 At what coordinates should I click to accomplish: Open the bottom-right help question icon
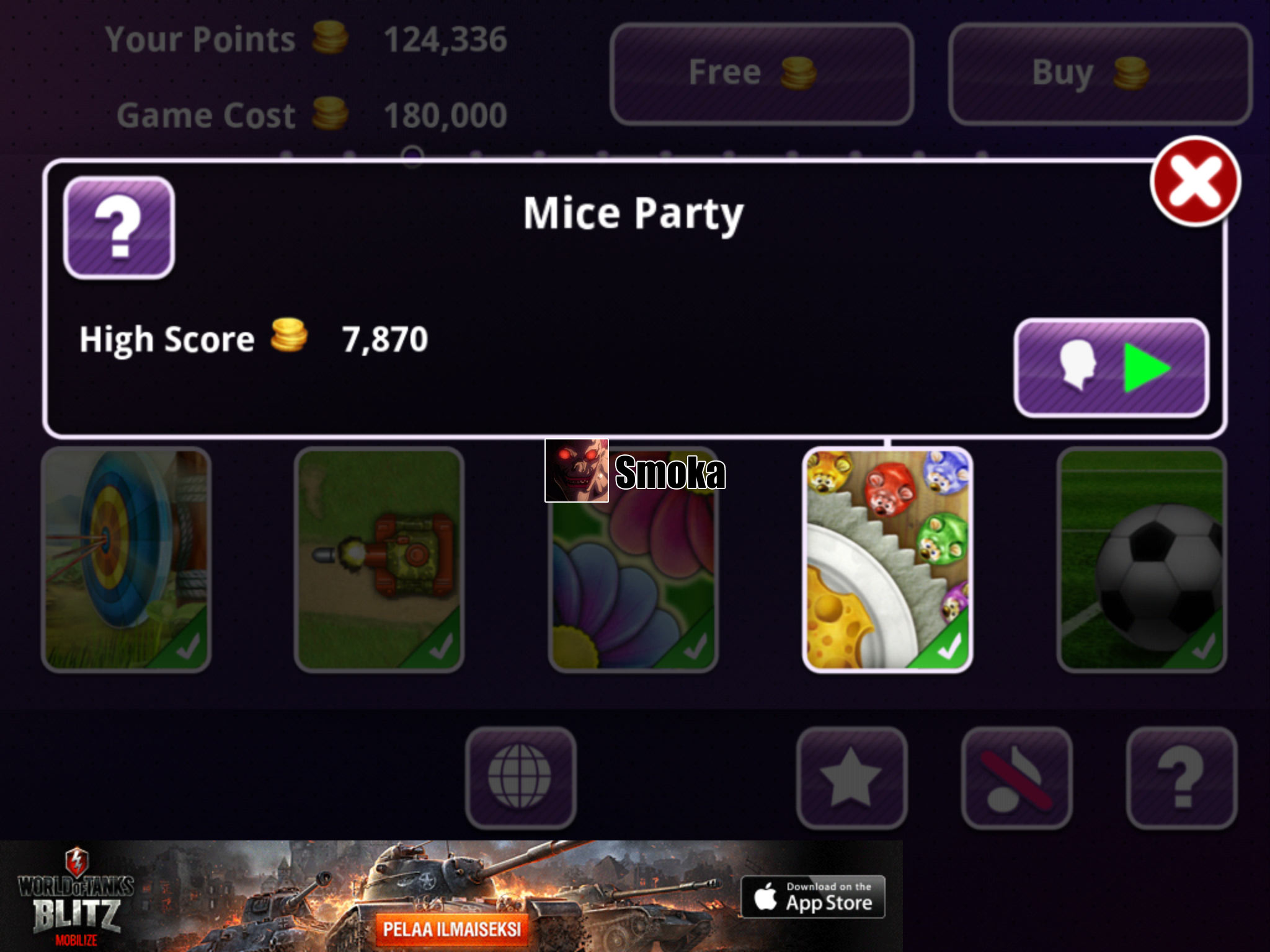(x=1182, y=777)
